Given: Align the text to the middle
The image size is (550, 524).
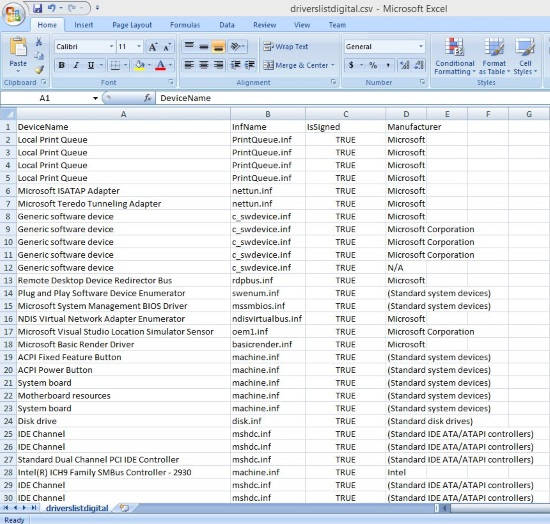Looking at the screenshot, I should click(204, 46).
